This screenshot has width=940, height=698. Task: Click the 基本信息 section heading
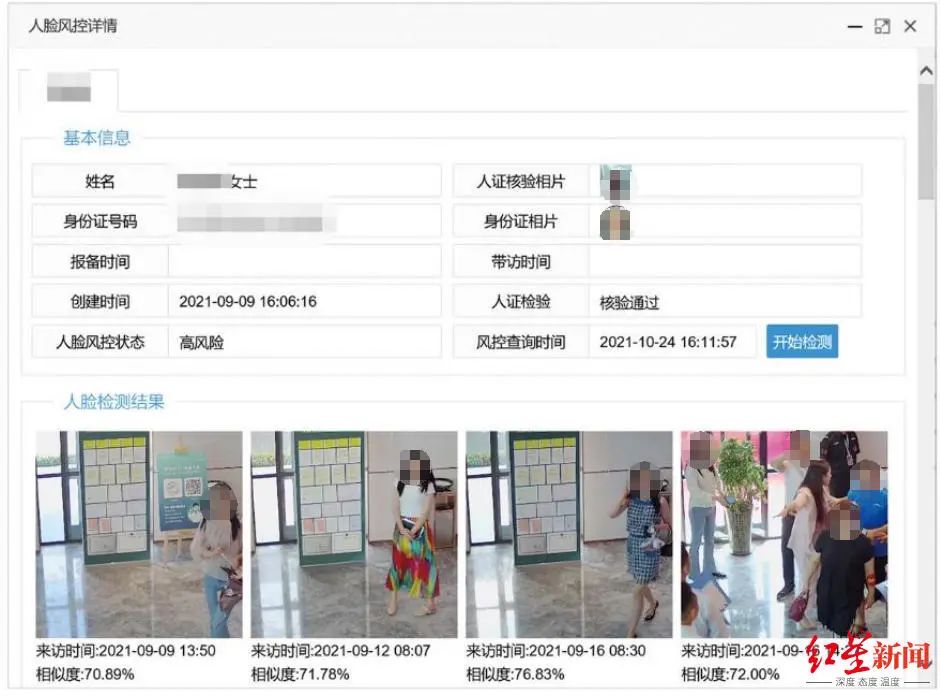coord(97,138)
